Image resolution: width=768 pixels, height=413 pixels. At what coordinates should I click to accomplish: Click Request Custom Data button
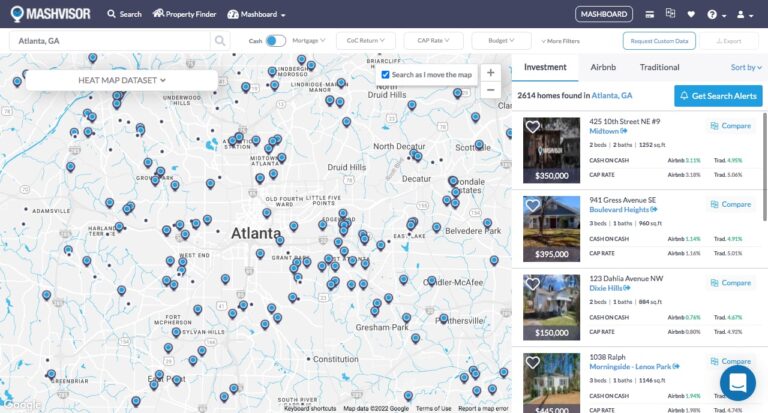[658, 41]
